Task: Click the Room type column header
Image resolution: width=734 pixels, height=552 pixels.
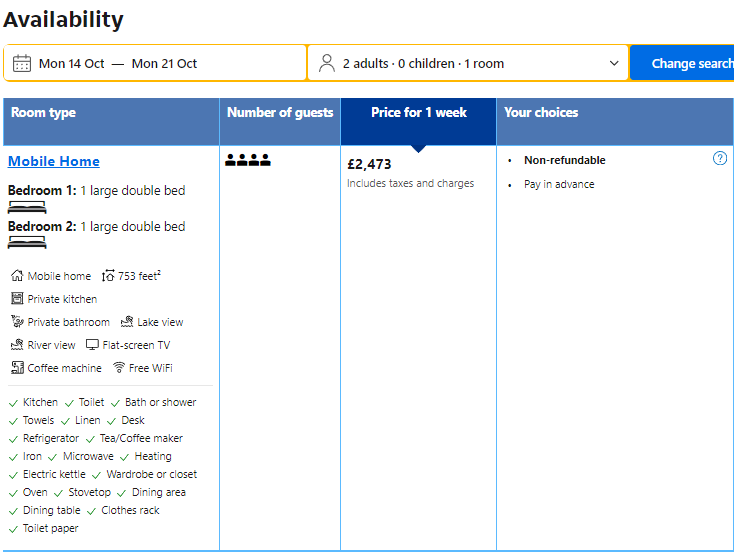Action: (43, 113)
